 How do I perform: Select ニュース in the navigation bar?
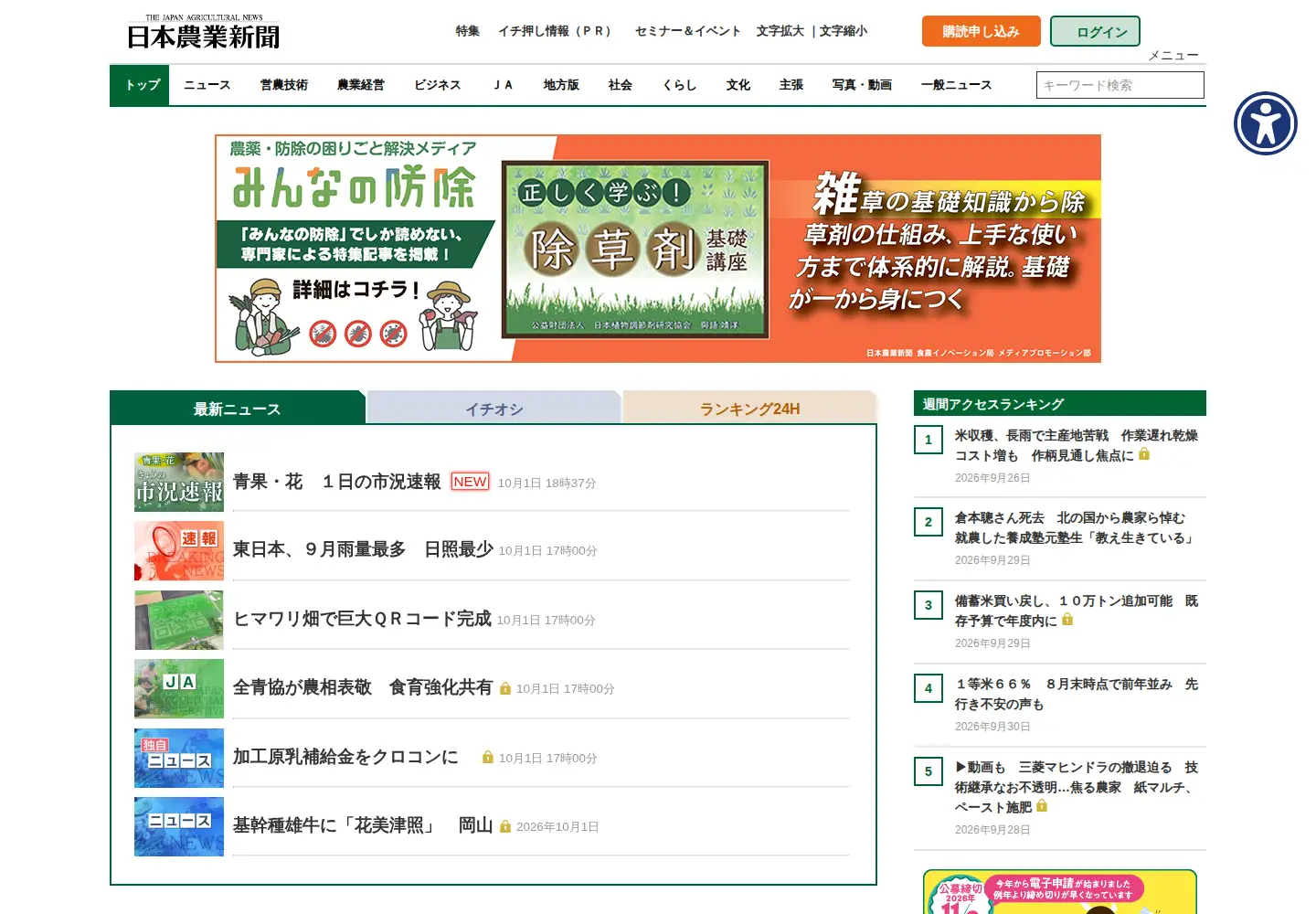coord(207,85)
